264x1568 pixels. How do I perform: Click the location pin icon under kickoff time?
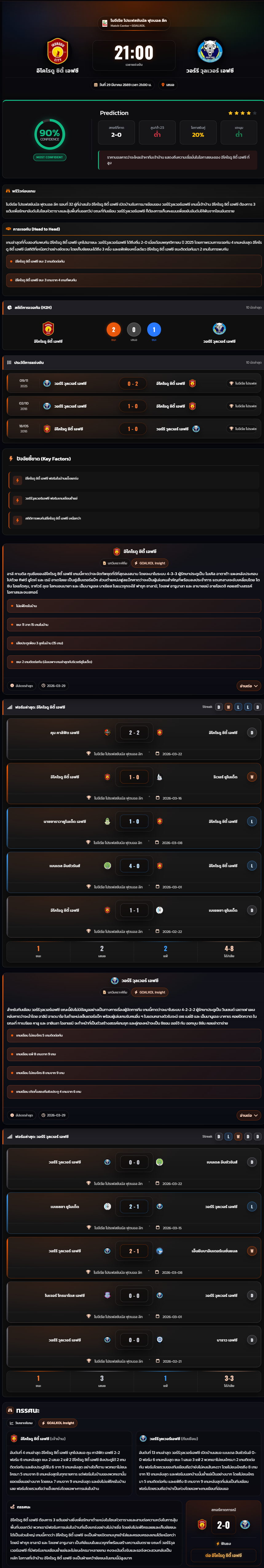point(163,85)
